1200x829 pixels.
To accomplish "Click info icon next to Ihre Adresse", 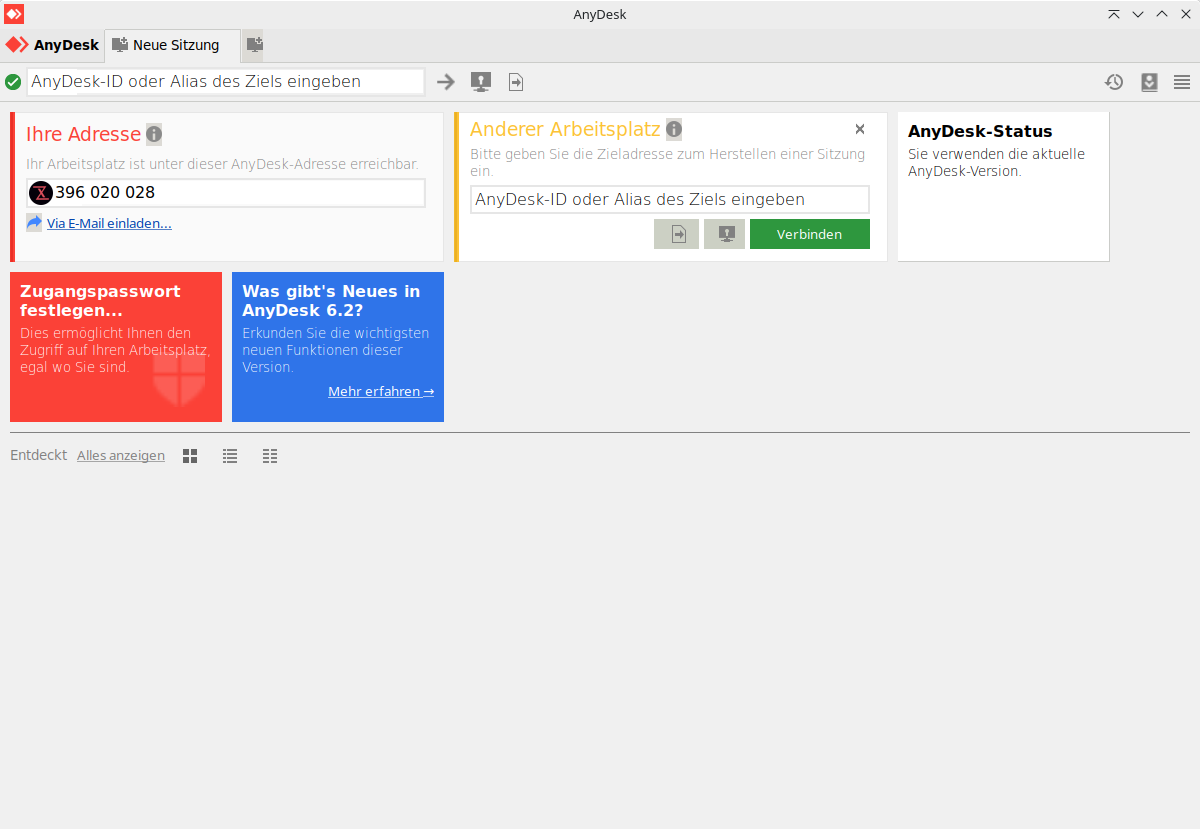I will 154,134.
